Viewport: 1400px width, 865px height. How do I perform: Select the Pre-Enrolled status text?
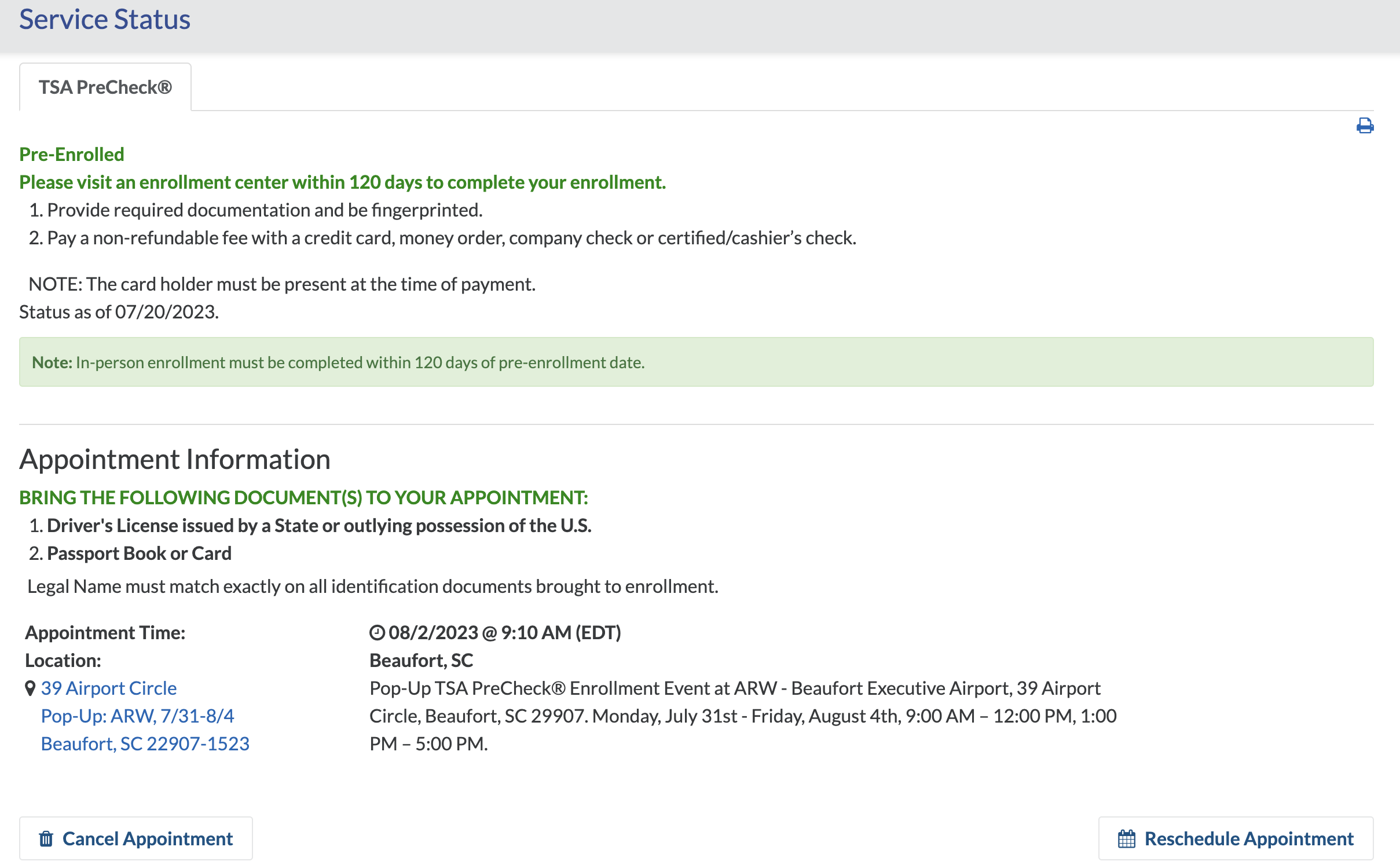click(x=72, y=154)
